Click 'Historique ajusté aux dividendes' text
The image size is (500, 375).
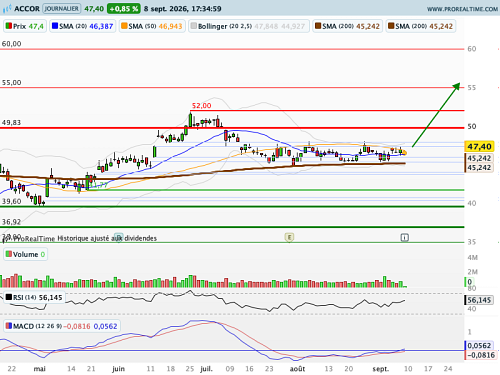click(x=107, y=238)
